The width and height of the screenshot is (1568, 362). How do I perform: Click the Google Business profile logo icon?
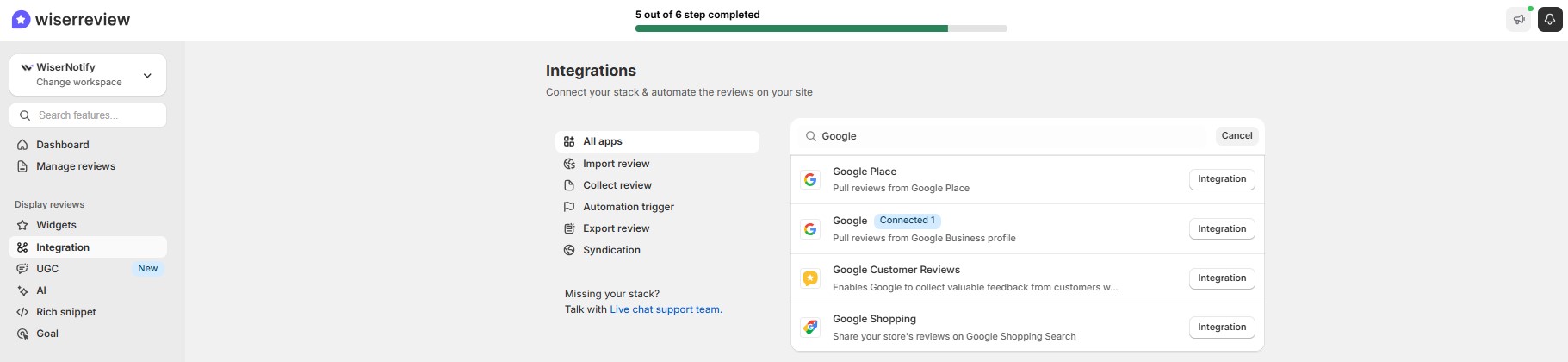810,229
